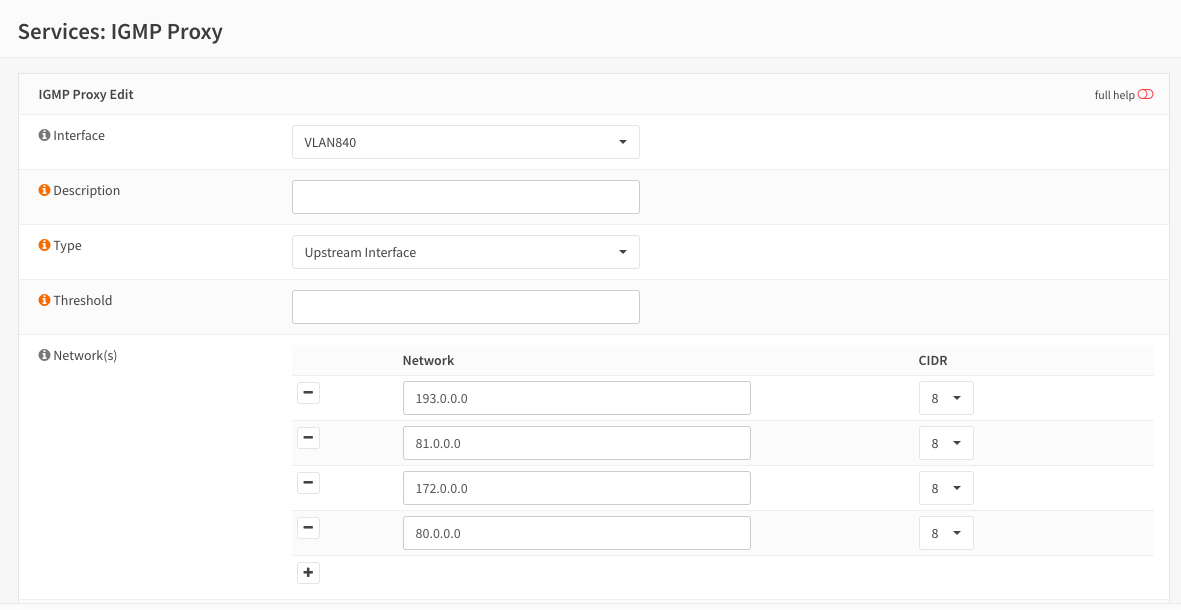Click the info icon next to Type
Screen dimensions: 1181x610
[x=44, y=245]
